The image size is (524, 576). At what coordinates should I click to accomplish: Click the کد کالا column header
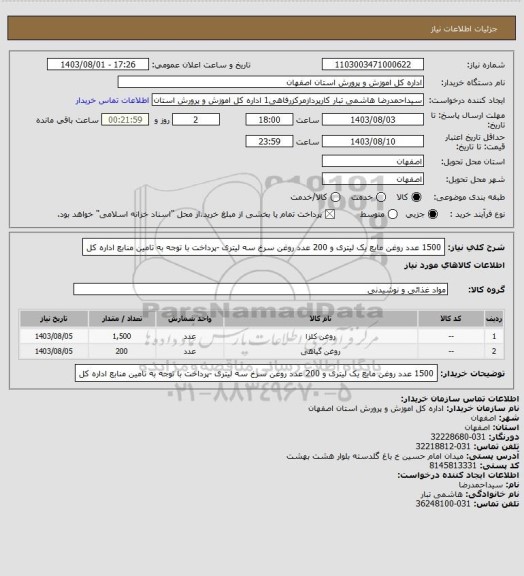click(451, 318)
